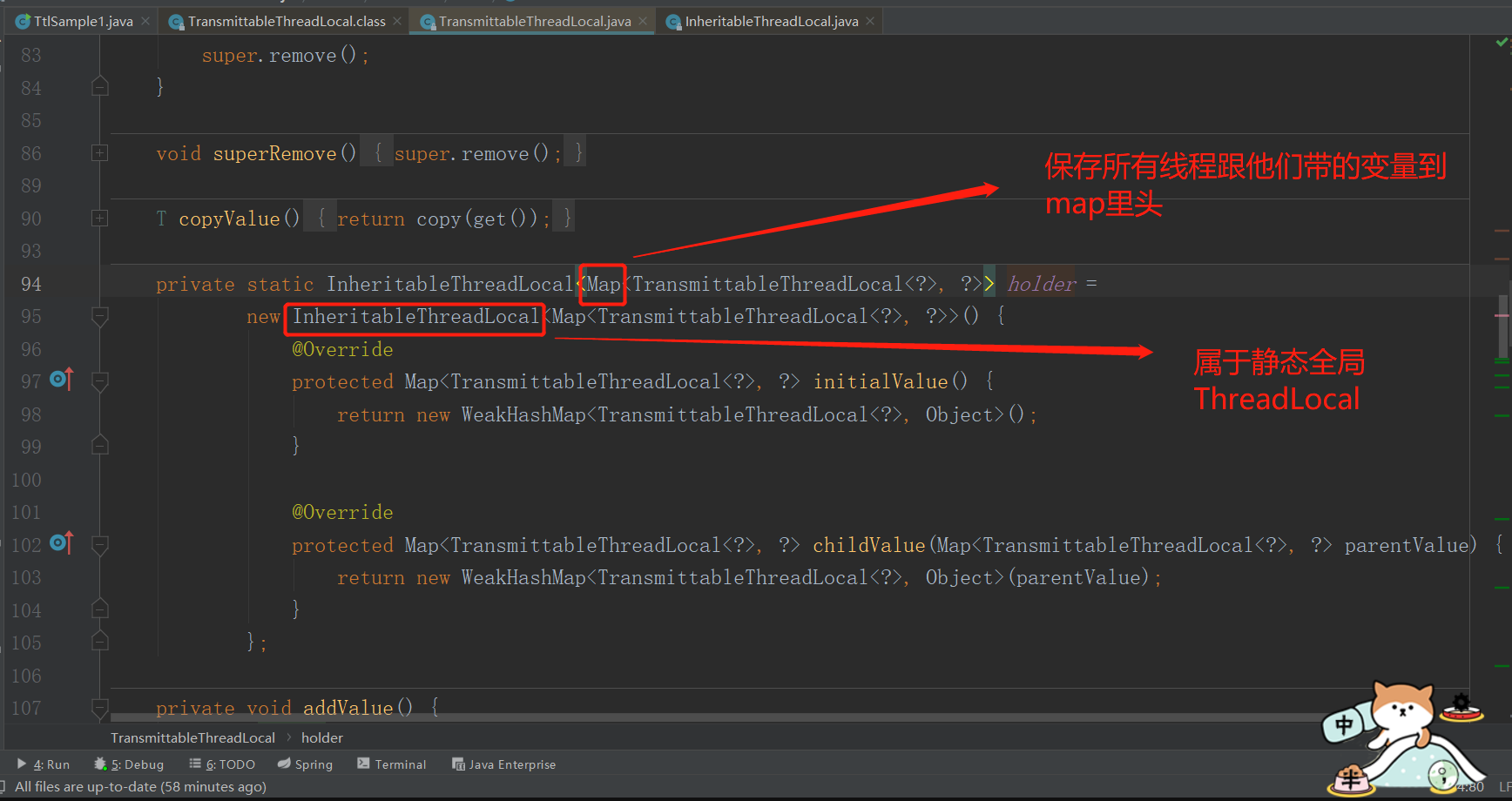Click the second @Override annotation at line 101
1512x801 pixels.
[x=342, y=513]
